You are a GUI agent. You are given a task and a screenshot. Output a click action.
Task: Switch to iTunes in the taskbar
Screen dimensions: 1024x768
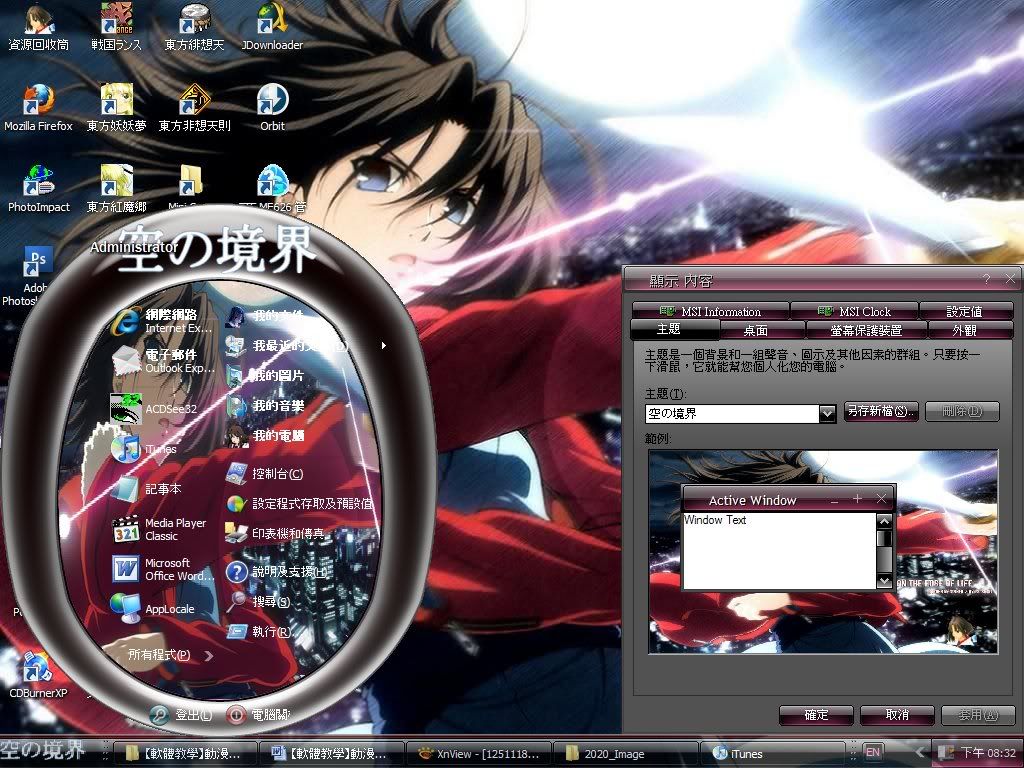(x=772, y=754)
